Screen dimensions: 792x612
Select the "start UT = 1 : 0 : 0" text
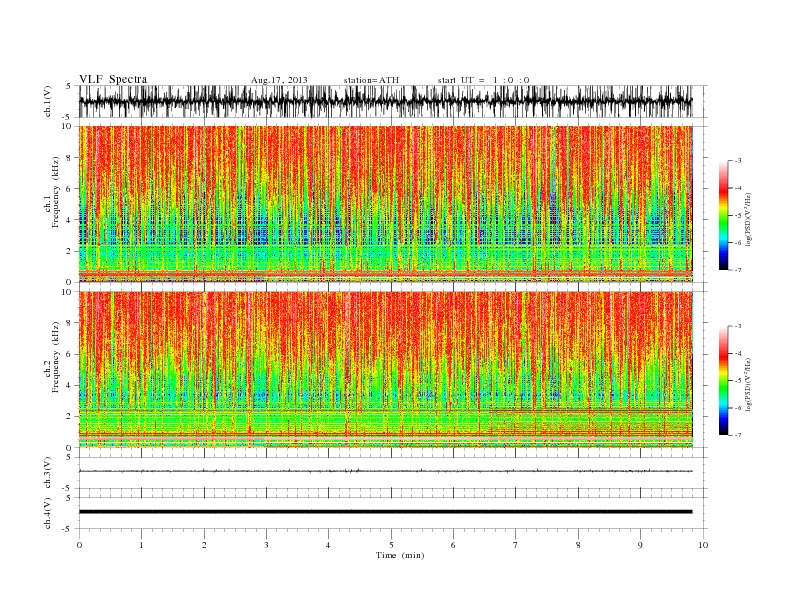tap(483, 80)
